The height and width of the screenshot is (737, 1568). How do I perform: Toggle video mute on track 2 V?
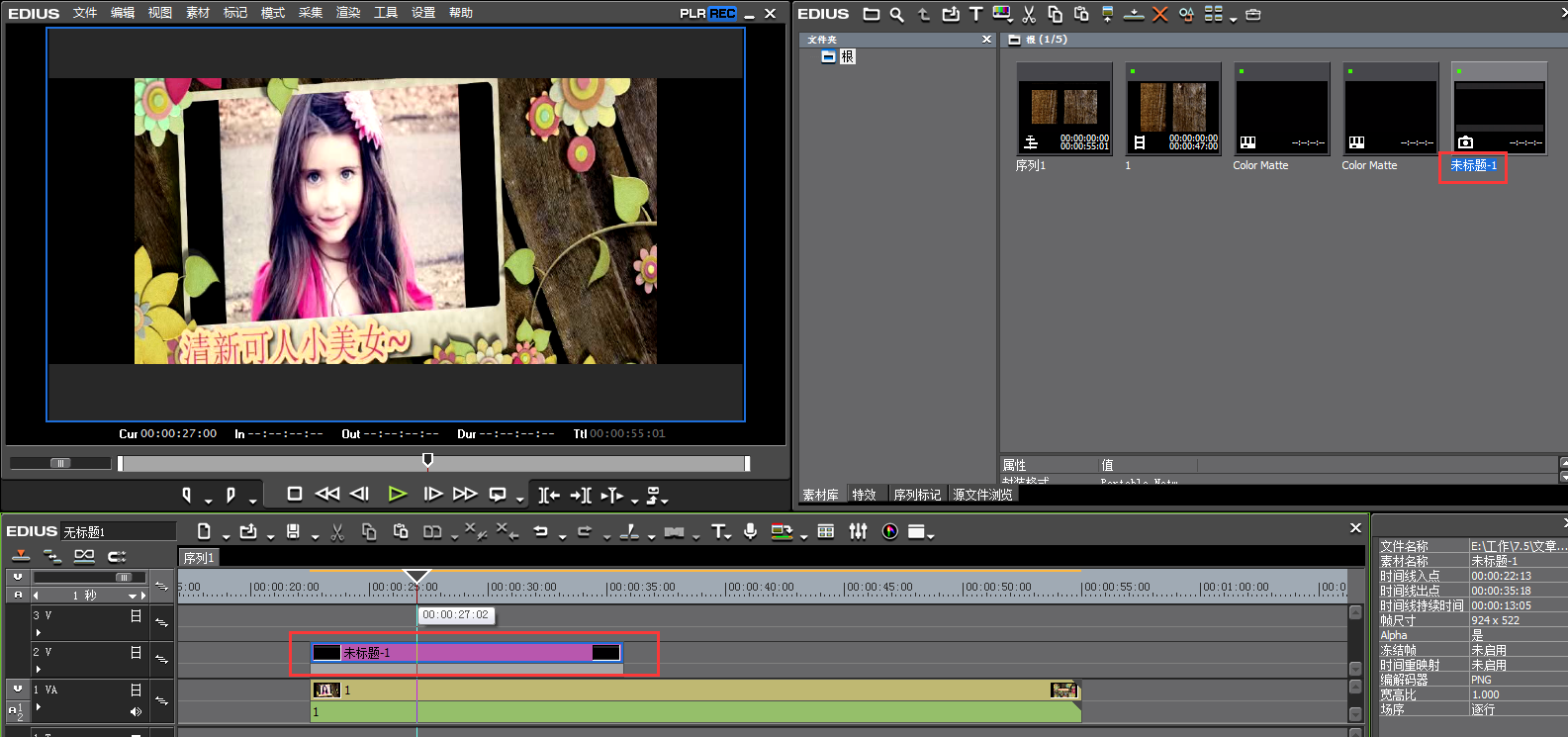click(137, 653)
